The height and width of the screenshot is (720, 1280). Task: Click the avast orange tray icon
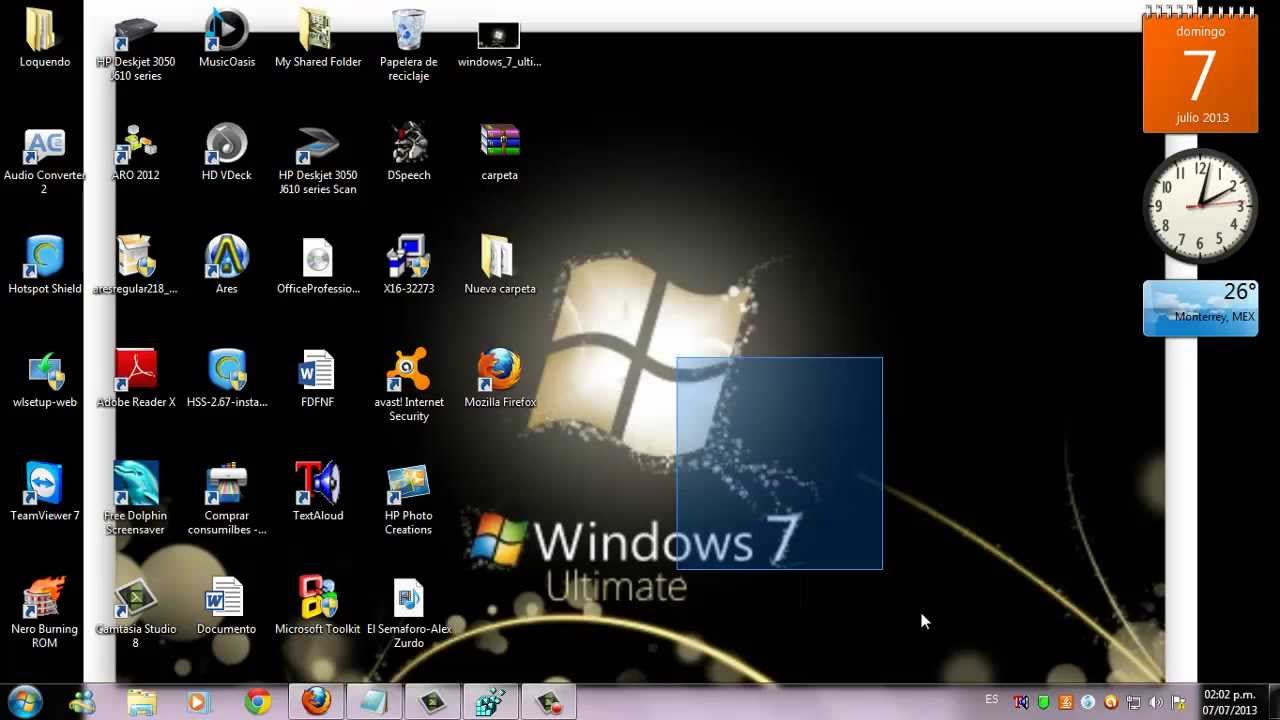click(x=1110, y=702)
